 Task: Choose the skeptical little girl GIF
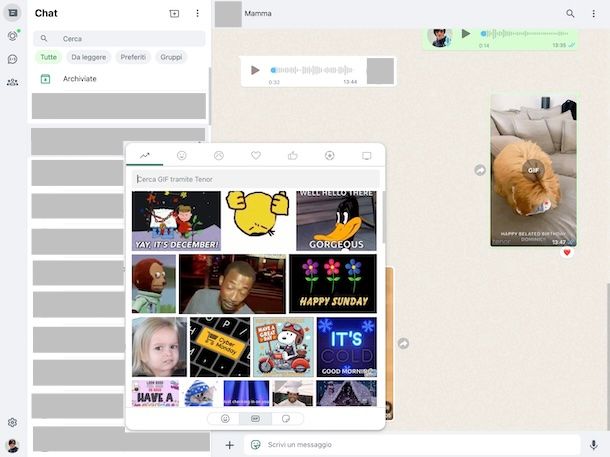(x=160, y=347)
